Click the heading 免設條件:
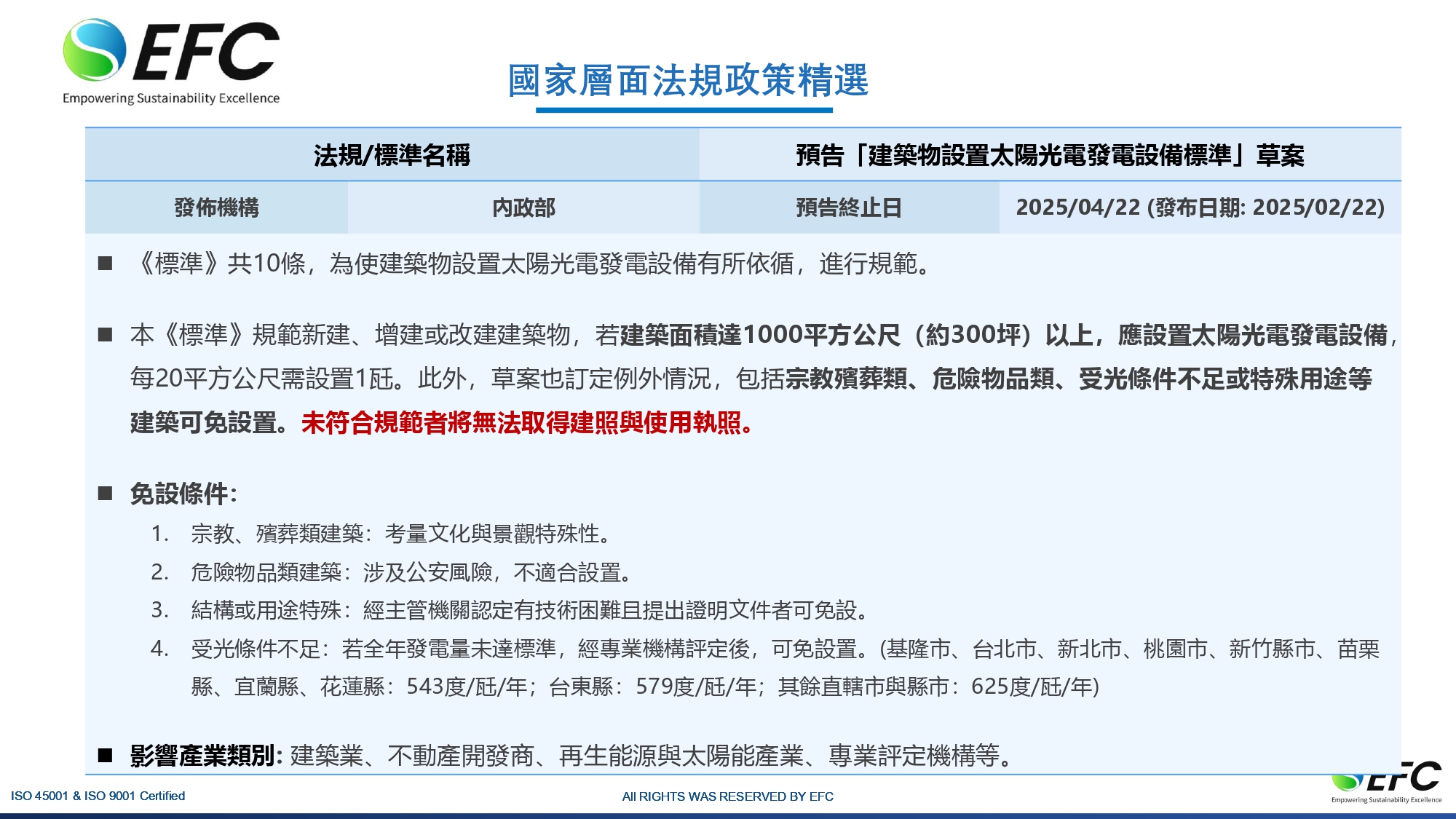This screenshot has width=1456, height=819. point(183,494)
